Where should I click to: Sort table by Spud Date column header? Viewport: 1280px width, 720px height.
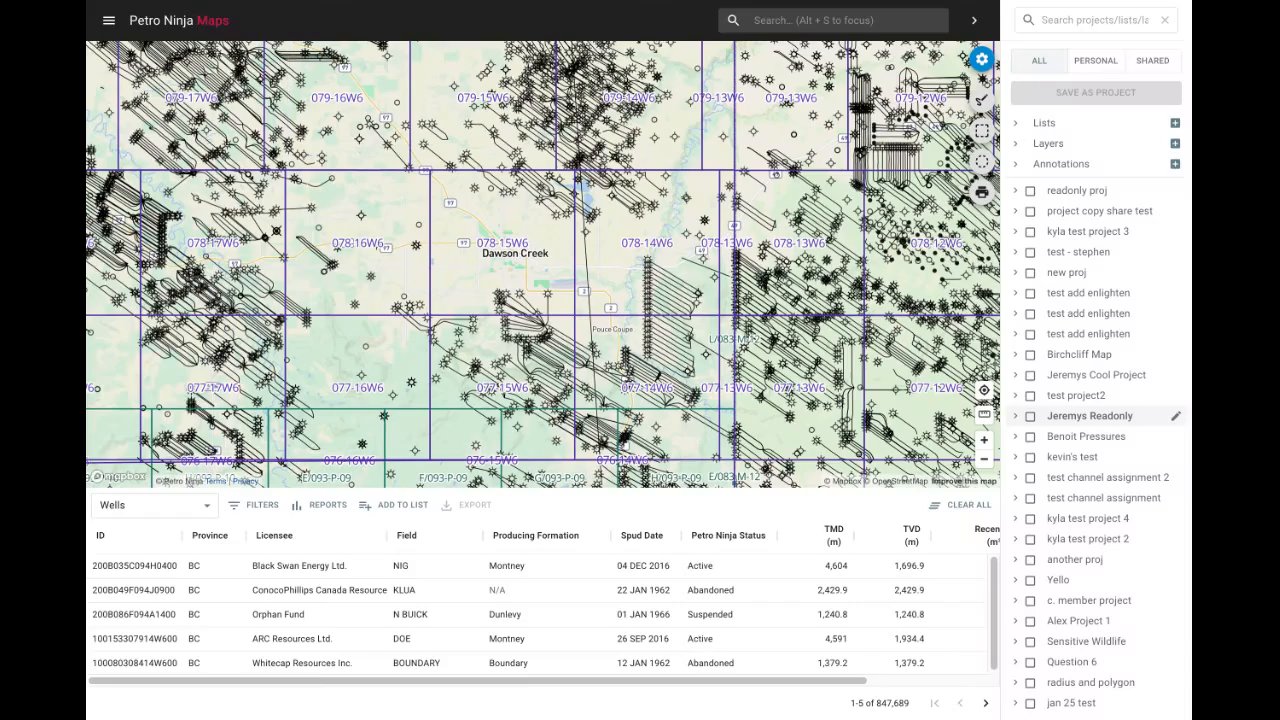click(642, 536)
